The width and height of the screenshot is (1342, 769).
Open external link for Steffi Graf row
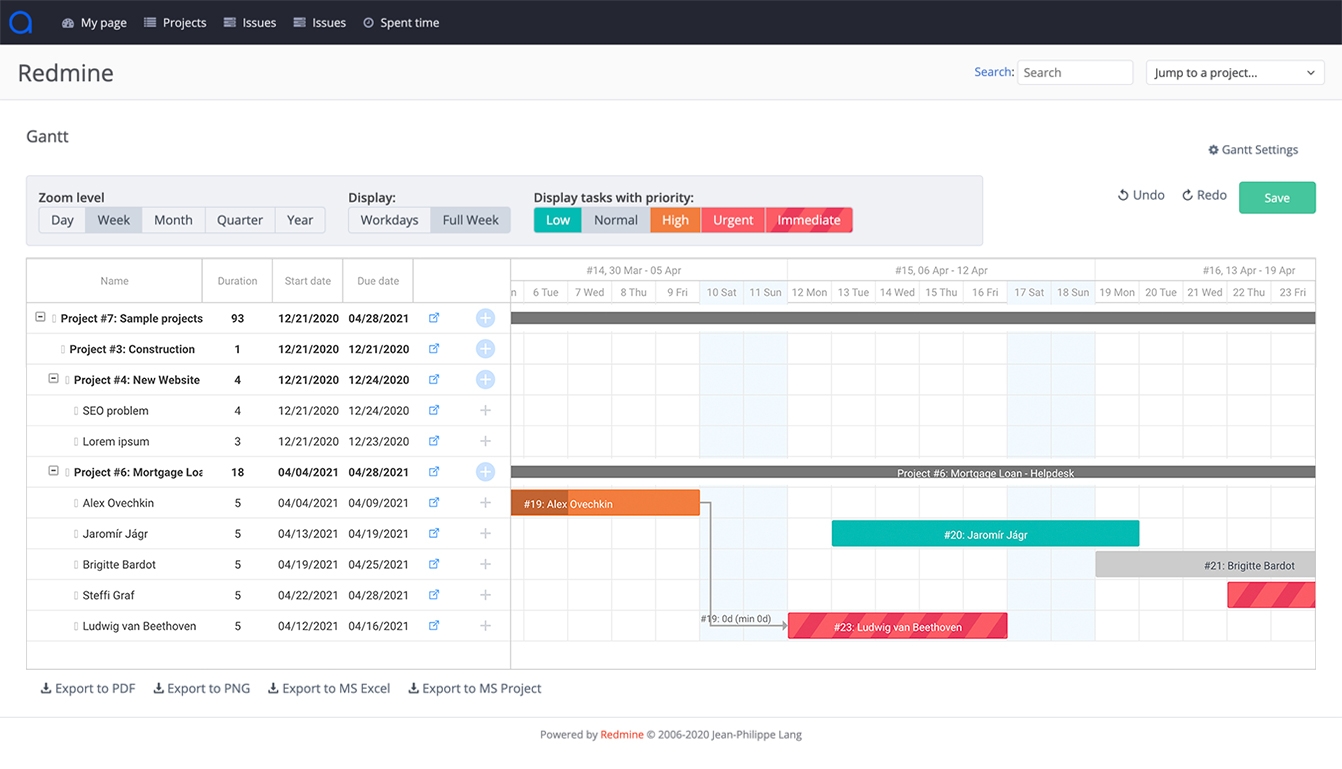434,595
